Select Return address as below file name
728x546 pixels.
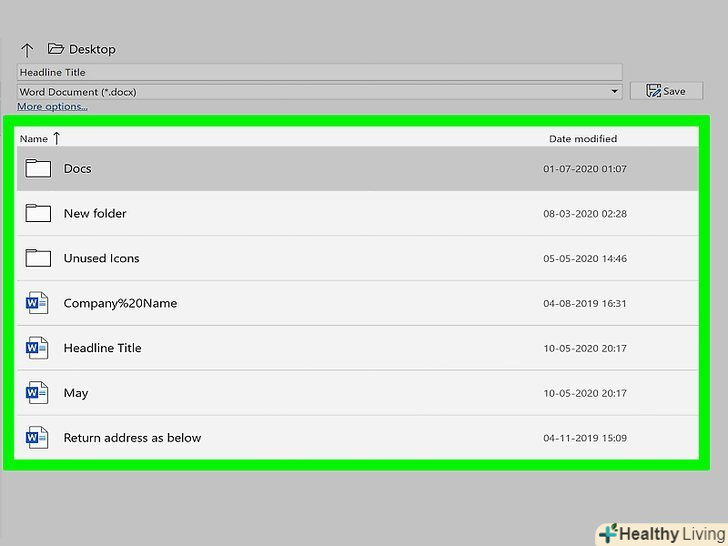point(132,438)
